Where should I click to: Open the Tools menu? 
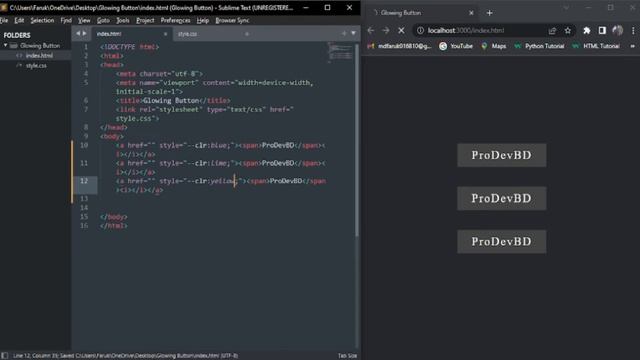[x=122, y=20]
